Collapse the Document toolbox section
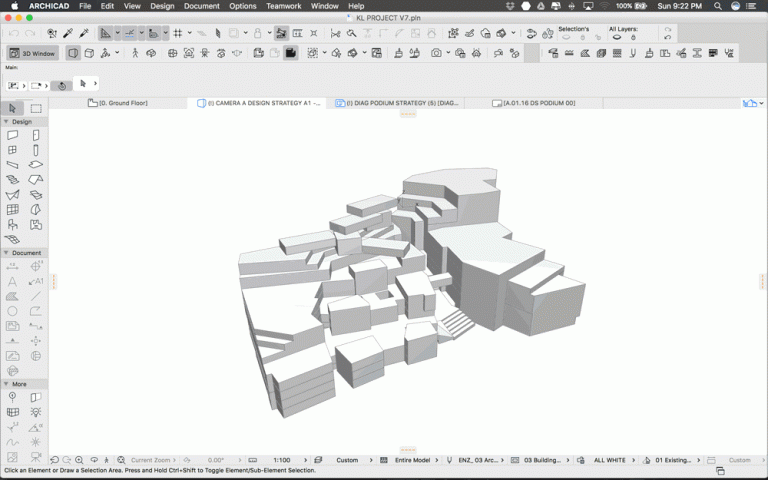The height and width of the screenshot is (480, 768). (6, 253)
